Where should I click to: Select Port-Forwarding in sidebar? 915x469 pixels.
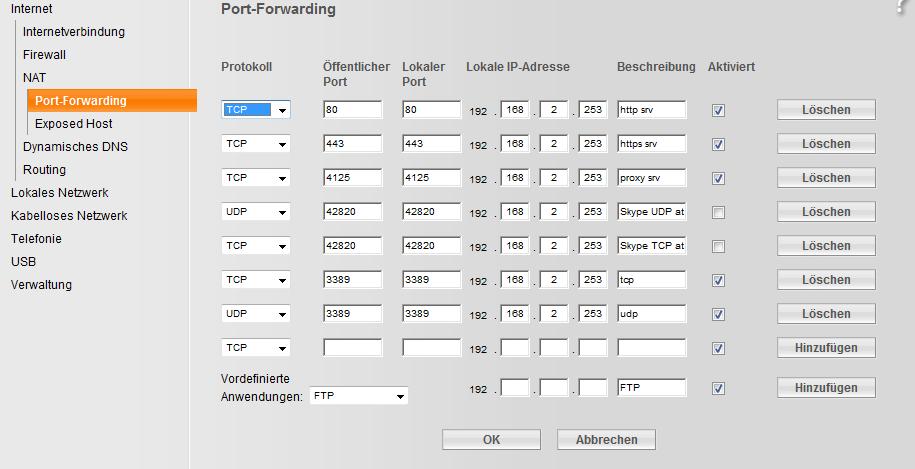tap(112, 100)
